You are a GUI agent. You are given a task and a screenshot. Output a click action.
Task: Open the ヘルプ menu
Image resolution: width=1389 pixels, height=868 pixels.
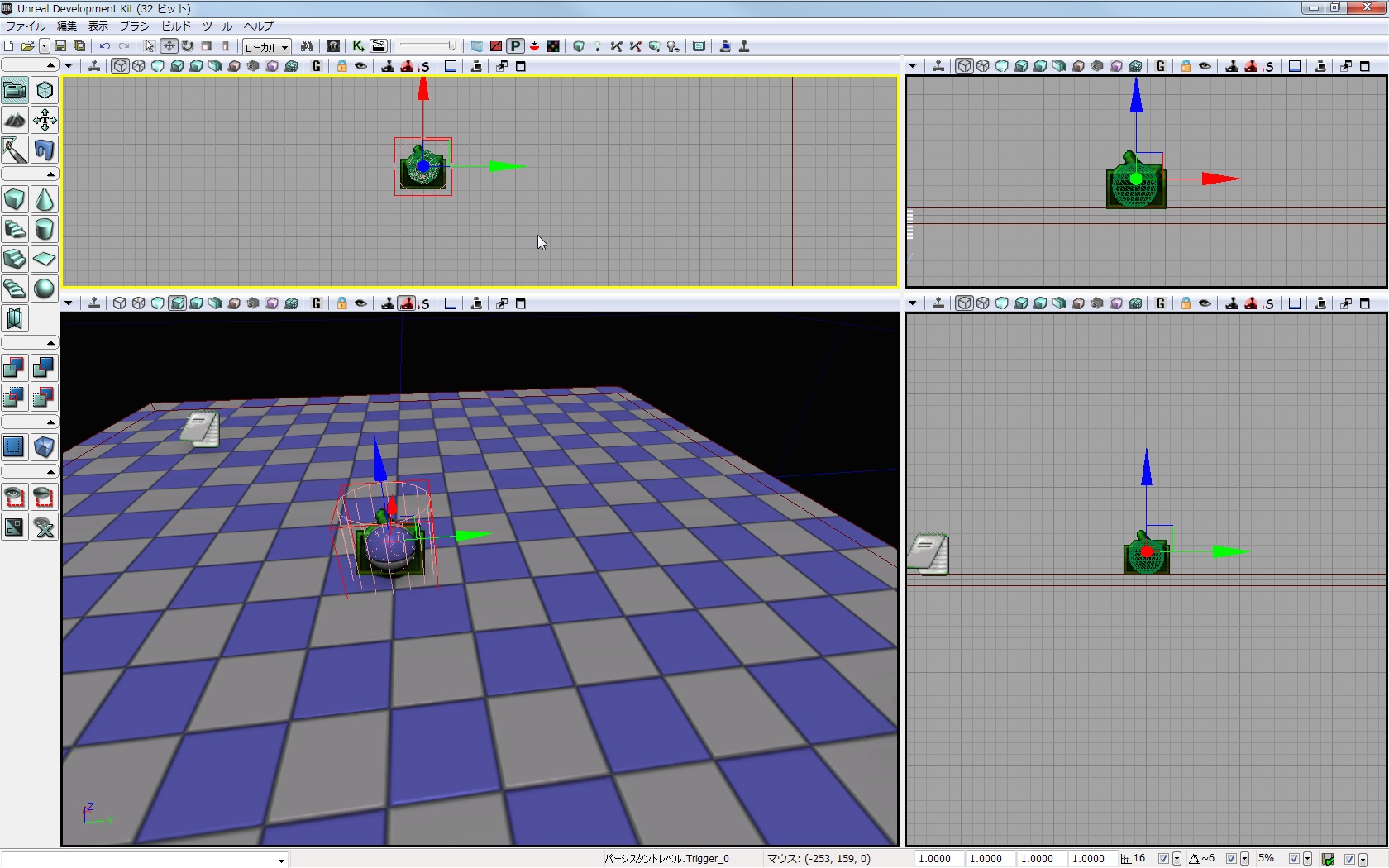click(258, 26)
